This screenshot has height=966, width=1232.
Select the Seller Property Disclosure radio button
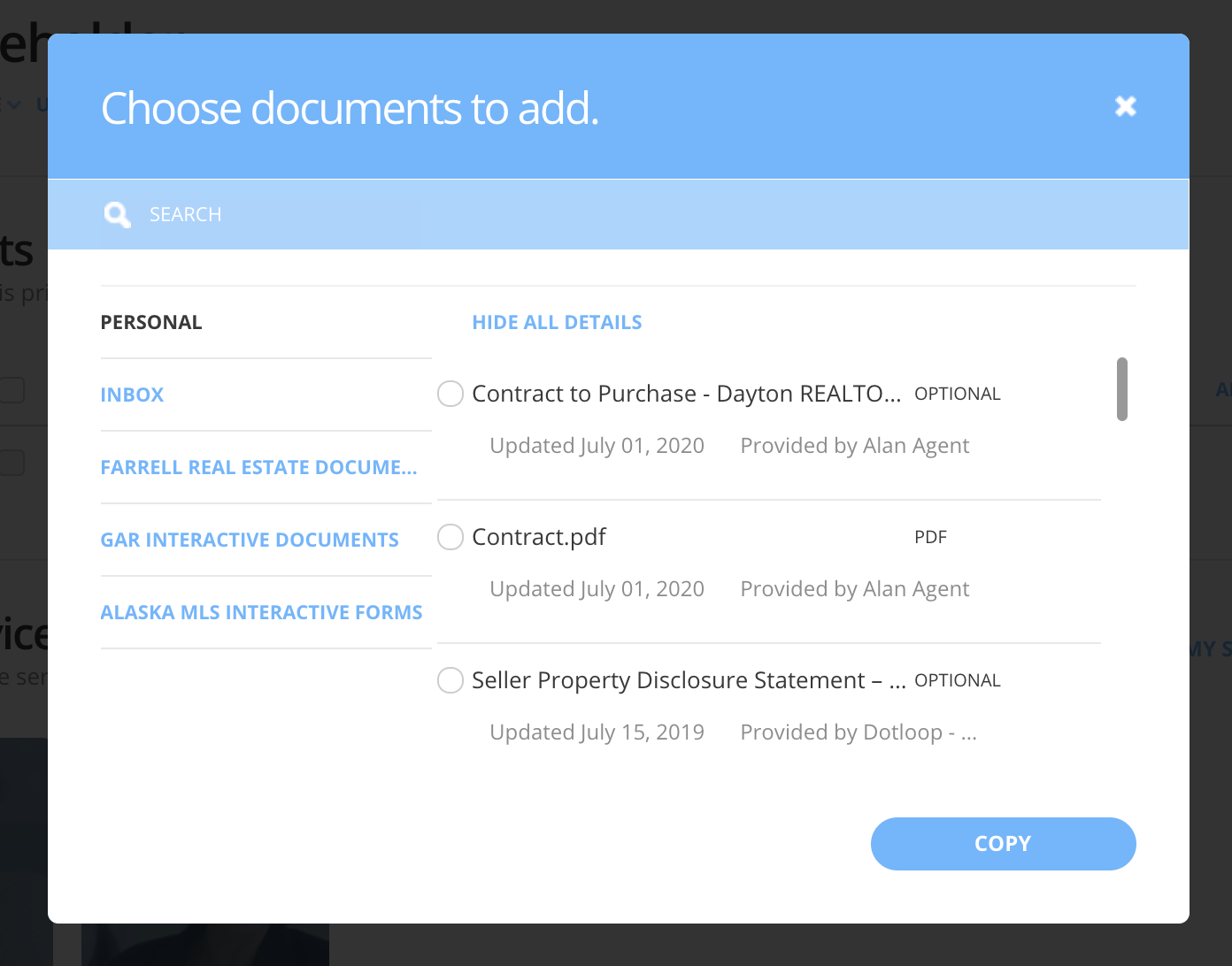coord(450,680)
